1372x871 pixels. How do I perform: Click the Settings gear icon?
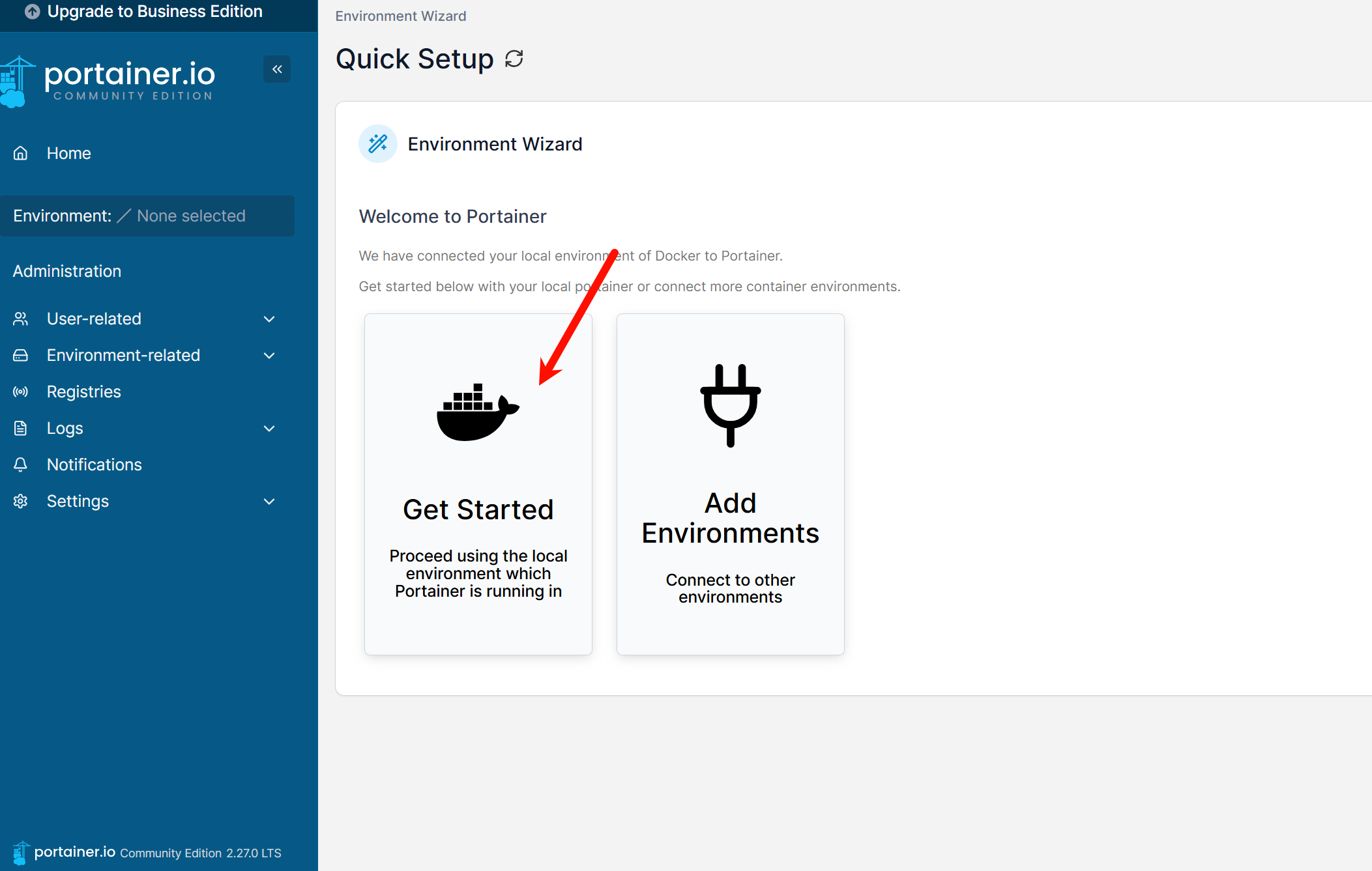click(x=21, y=501)
